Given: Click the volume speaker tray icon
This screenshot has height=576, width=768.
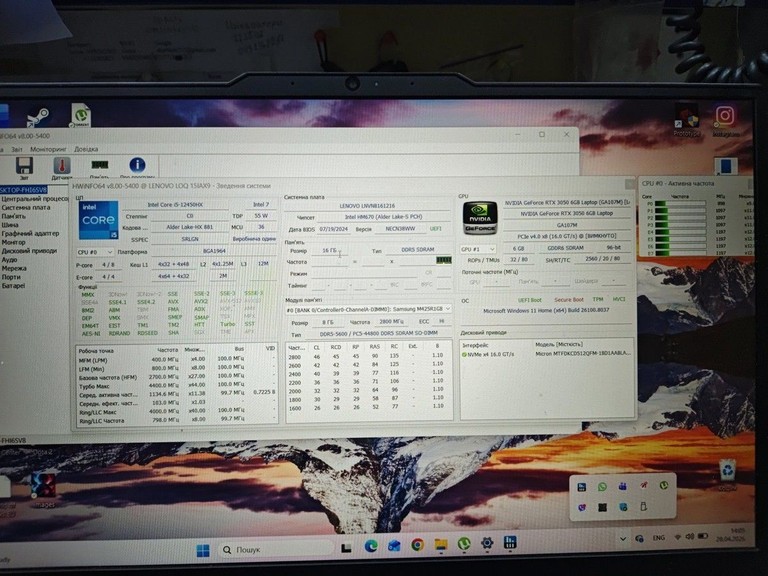Looking at the screenshot, I should 690,537.
